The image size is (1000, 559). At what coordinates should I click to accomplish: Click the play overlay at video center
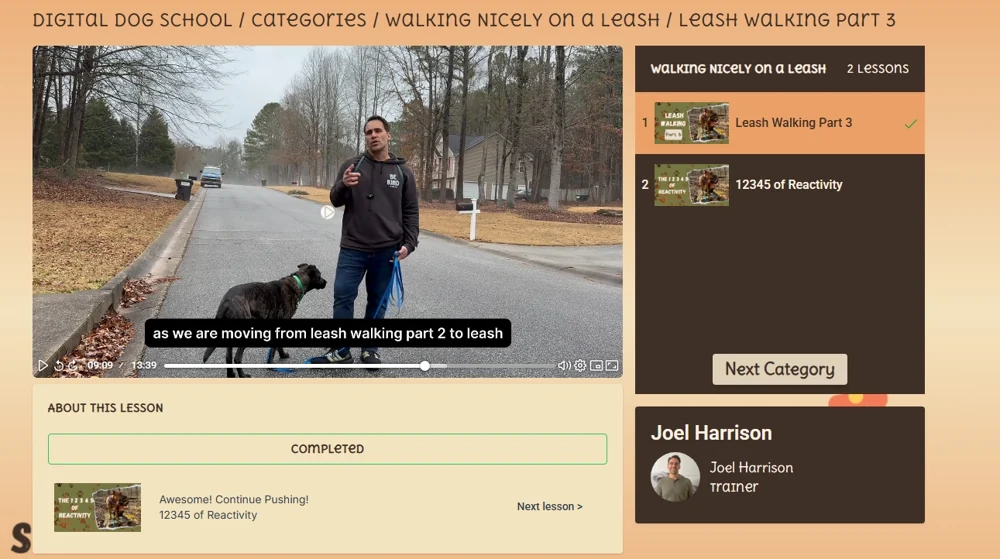(x=327, y=212)
